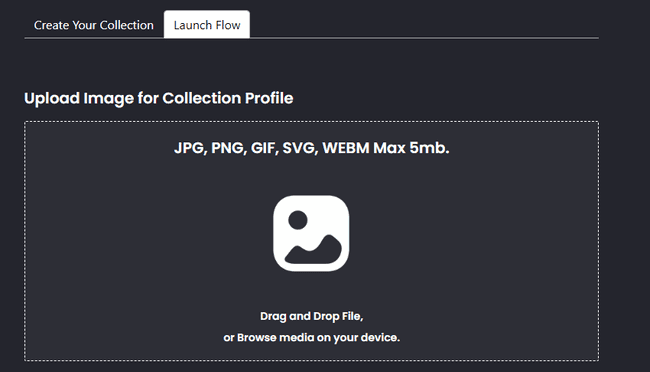The image size is (650, 372).
Task: Click the image placeholder upload icon
Action: [x=311, y=233]
